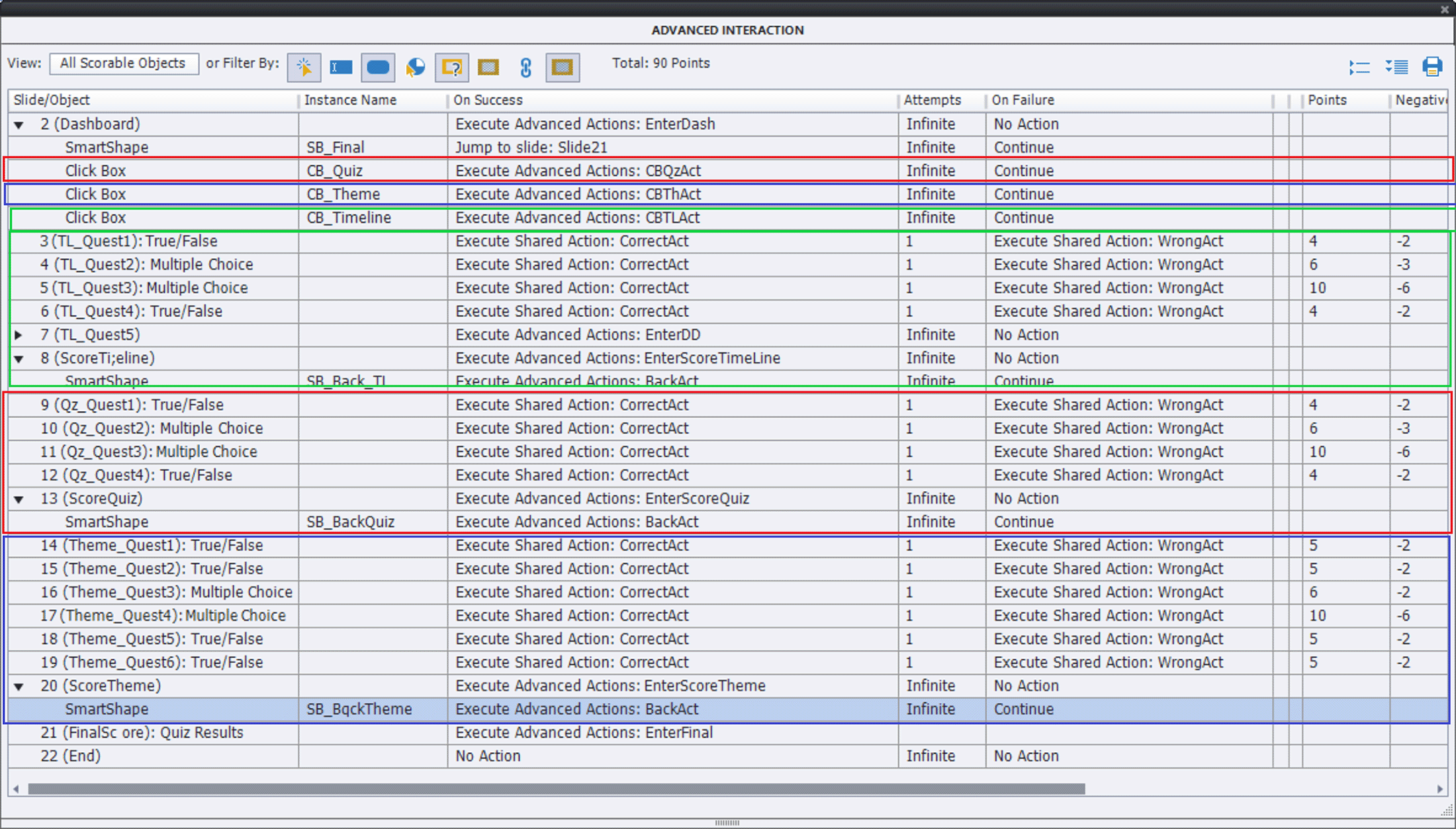Click the Points column header

pyautogui.click(x=1327, y=100)
